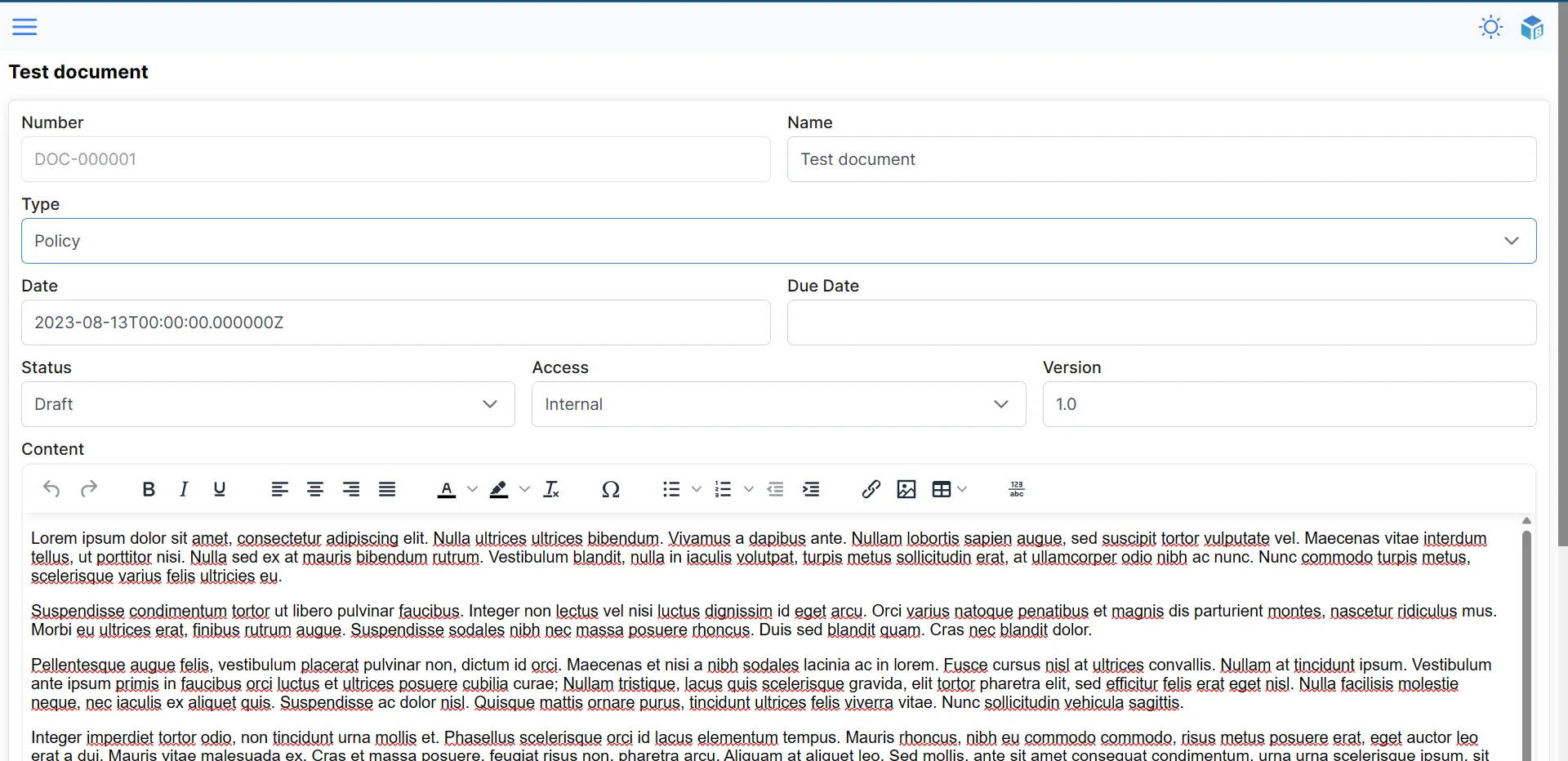This screenshot has height=761, width=1568.
Task: Edit the Version field 1.0
Action: click(1289, 404)
